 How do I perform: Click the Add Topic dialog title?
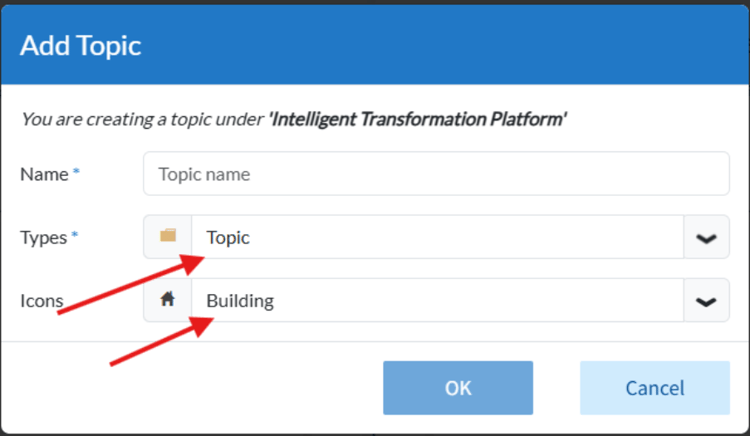pos(81,45)
